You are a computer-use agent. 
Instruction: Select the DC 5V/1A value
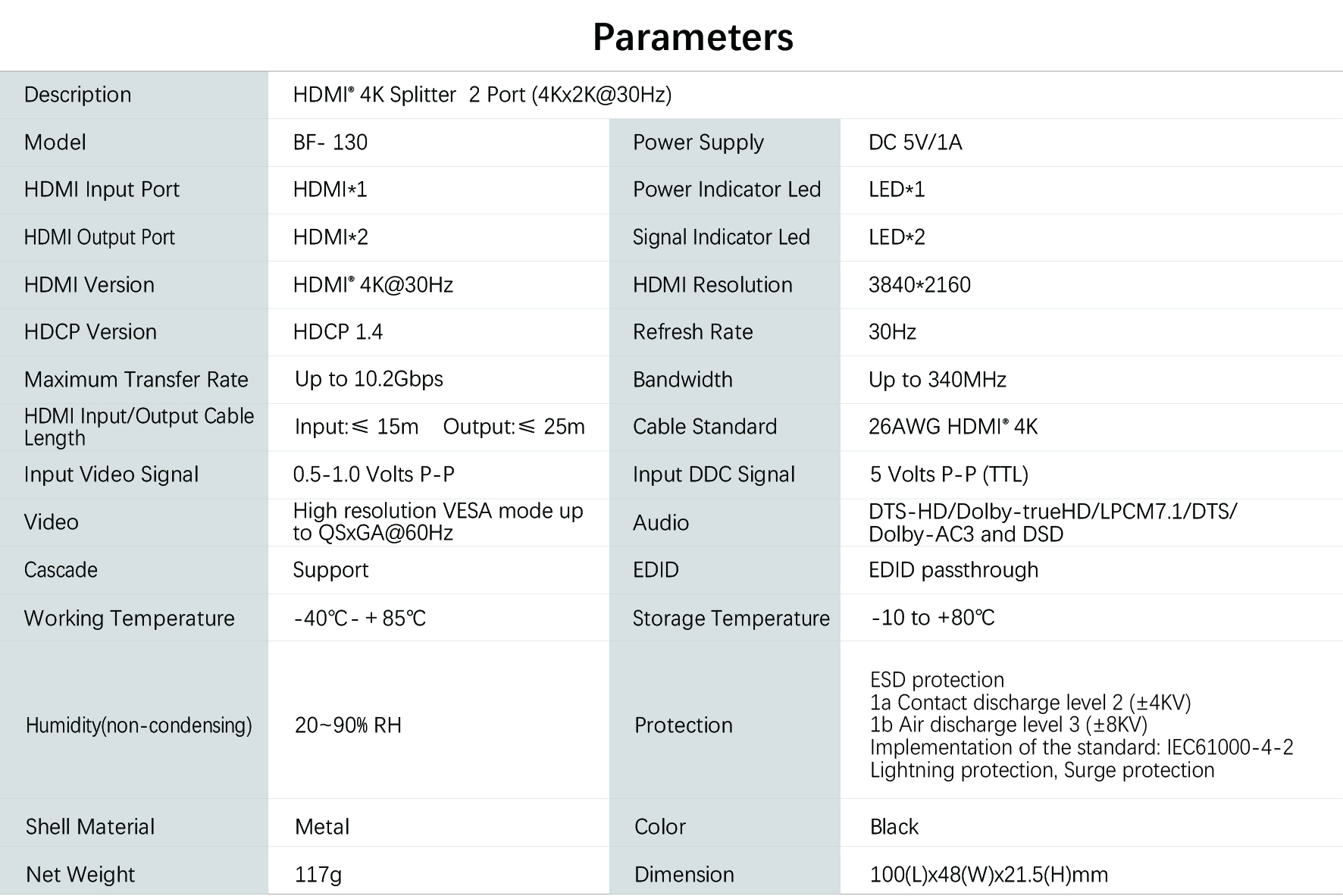click(x=915, y=143)
